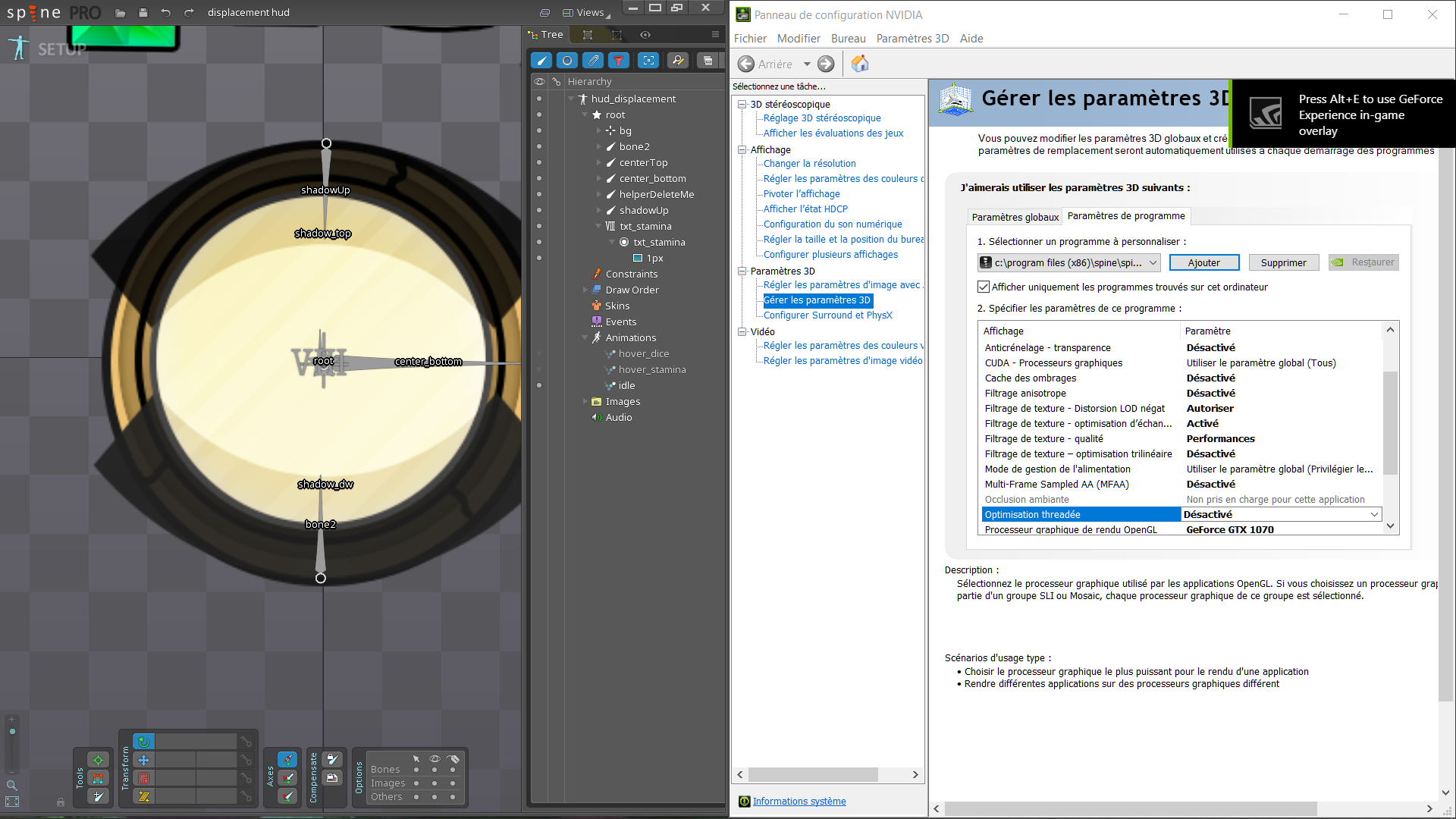Open Configurer Surround et PhysX link

coord(827,315)
